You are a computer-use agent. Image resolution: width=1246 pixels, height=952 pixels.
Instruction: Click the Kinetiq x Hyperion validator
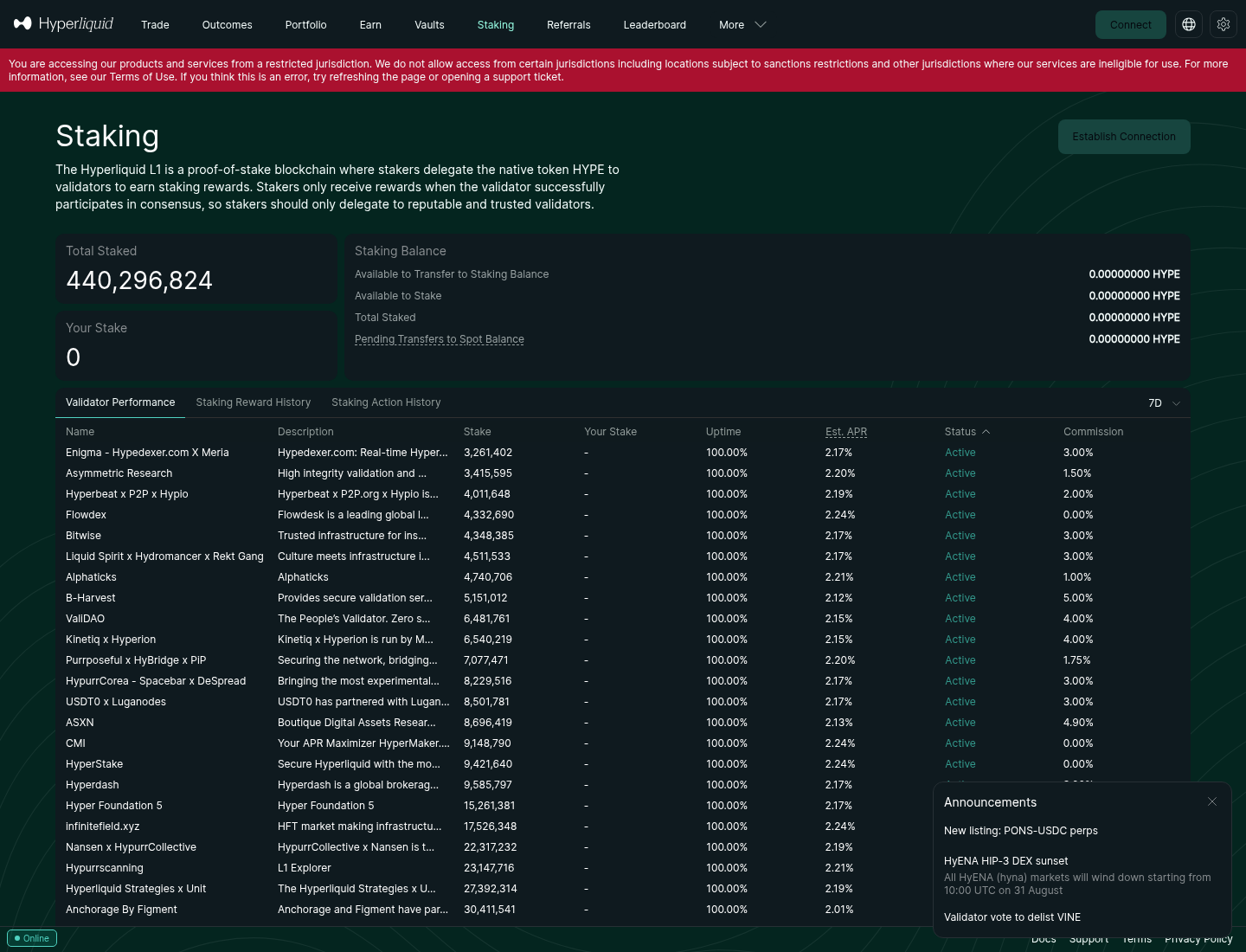click(x=111, y=640)
